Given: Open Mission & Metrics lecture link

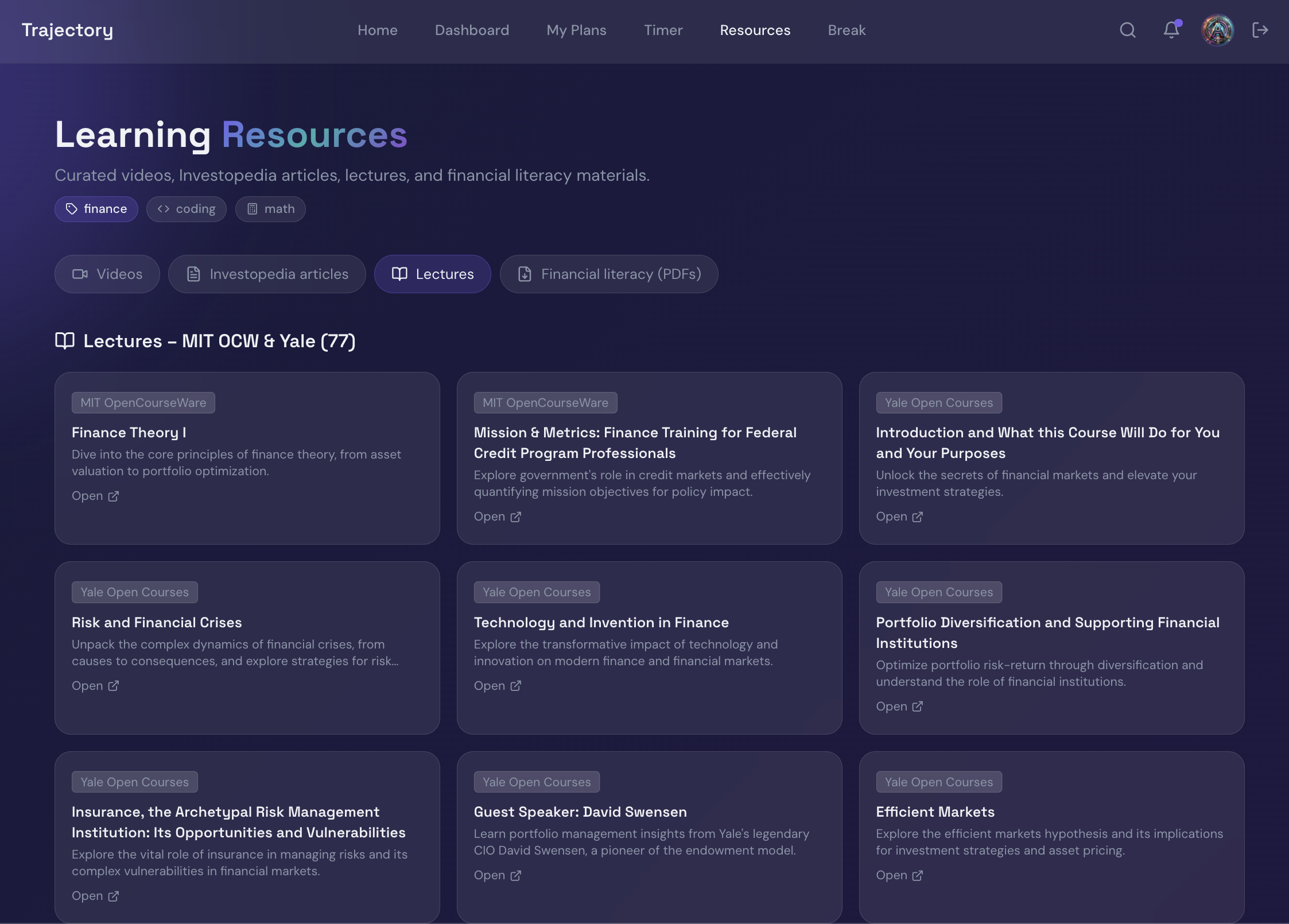Looking at the screenshot, I should point(497,517).
